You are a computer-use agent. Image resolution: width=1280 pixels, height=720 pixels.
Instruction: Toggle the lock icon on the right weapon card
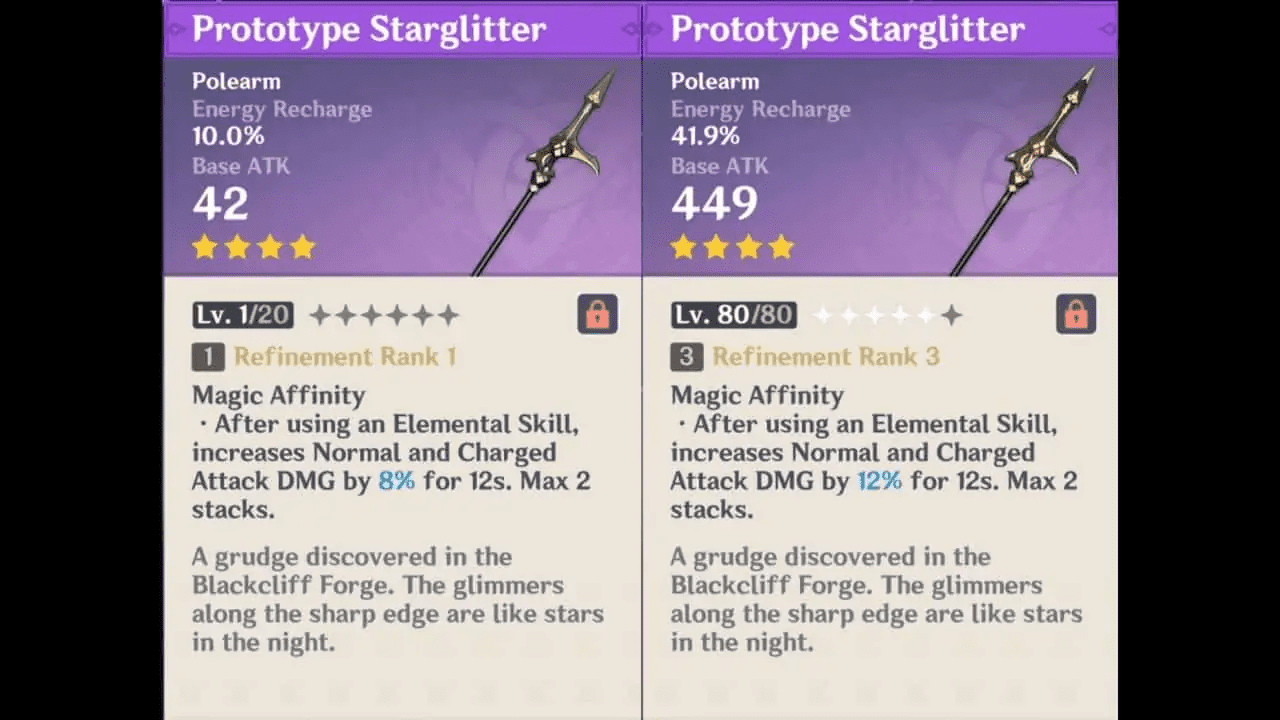(1076, 315)
